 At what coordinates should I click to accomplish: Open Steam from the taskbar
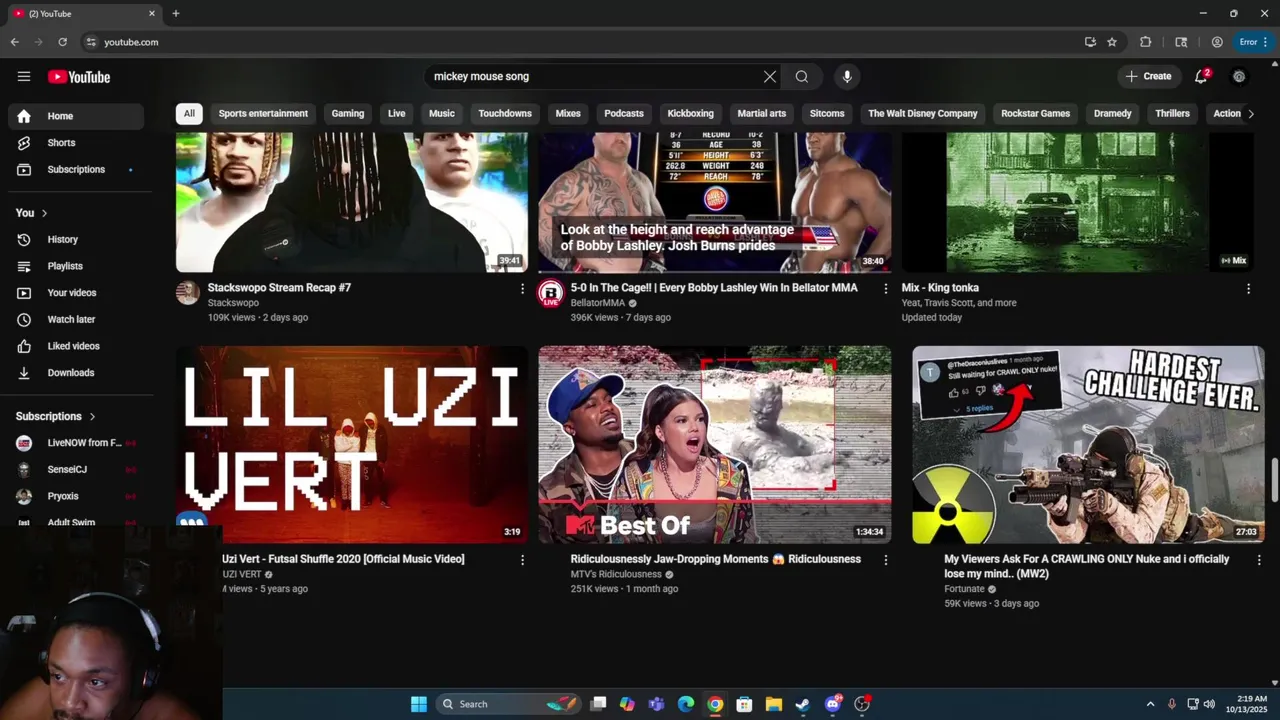(x=802, y=704)
